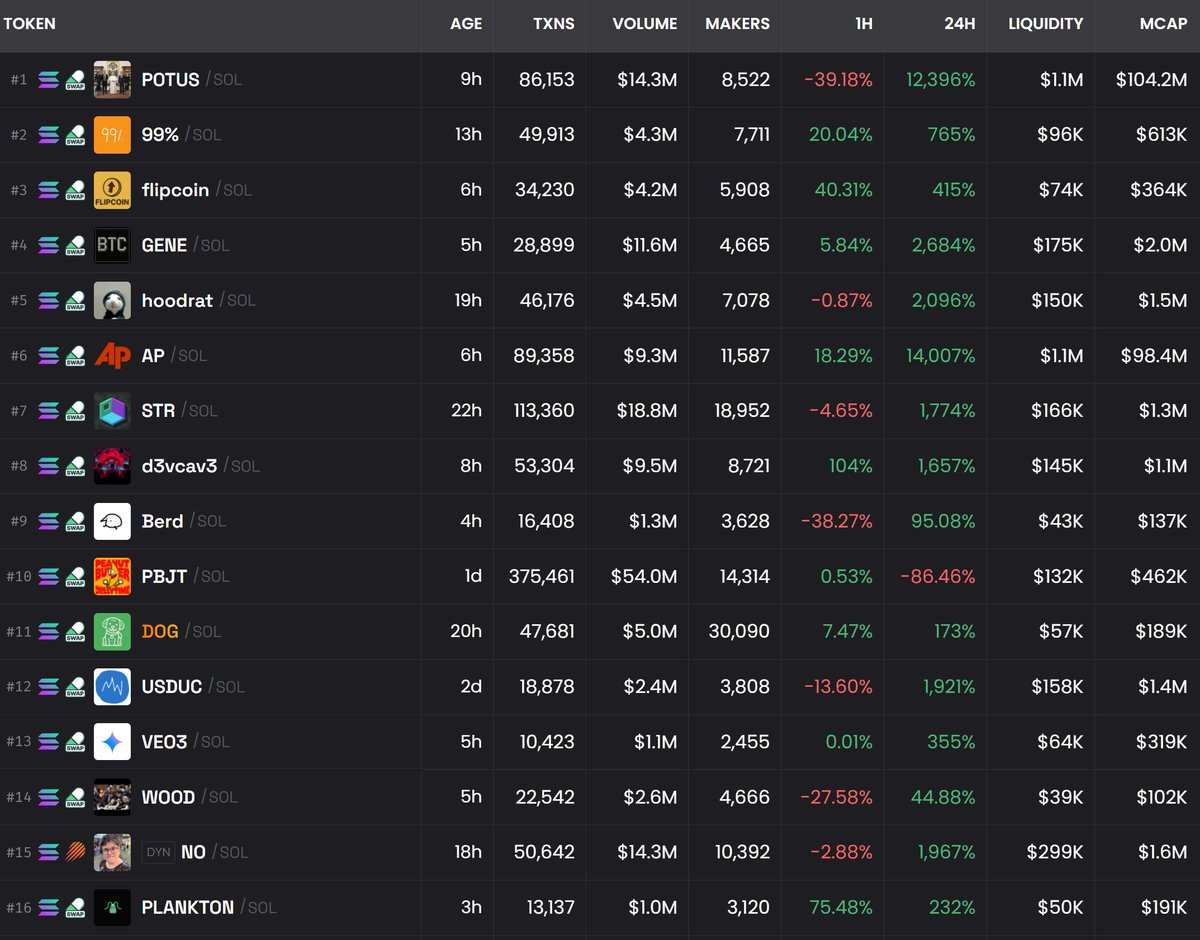This screenshot has height=940, width=1200.
Task: Click the Solana chain icon in POTUS row
Action: coord(48,80)
